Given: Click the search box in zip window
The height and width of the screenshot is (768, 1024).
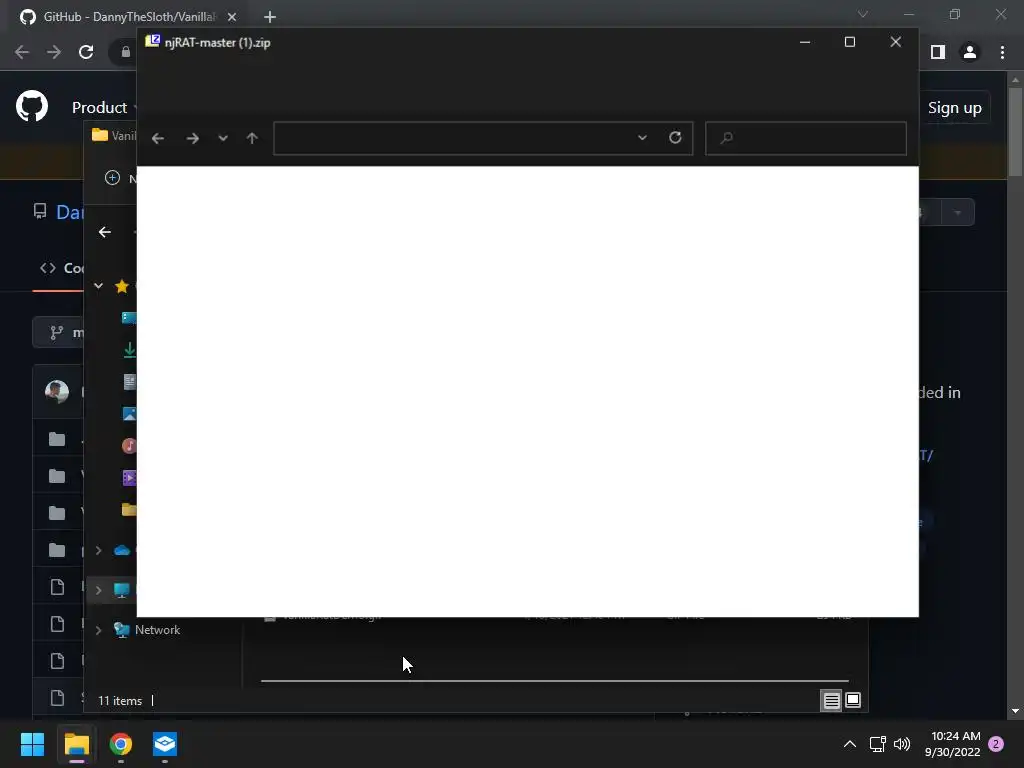Looking at the screenshot, I should click(806, 138).
